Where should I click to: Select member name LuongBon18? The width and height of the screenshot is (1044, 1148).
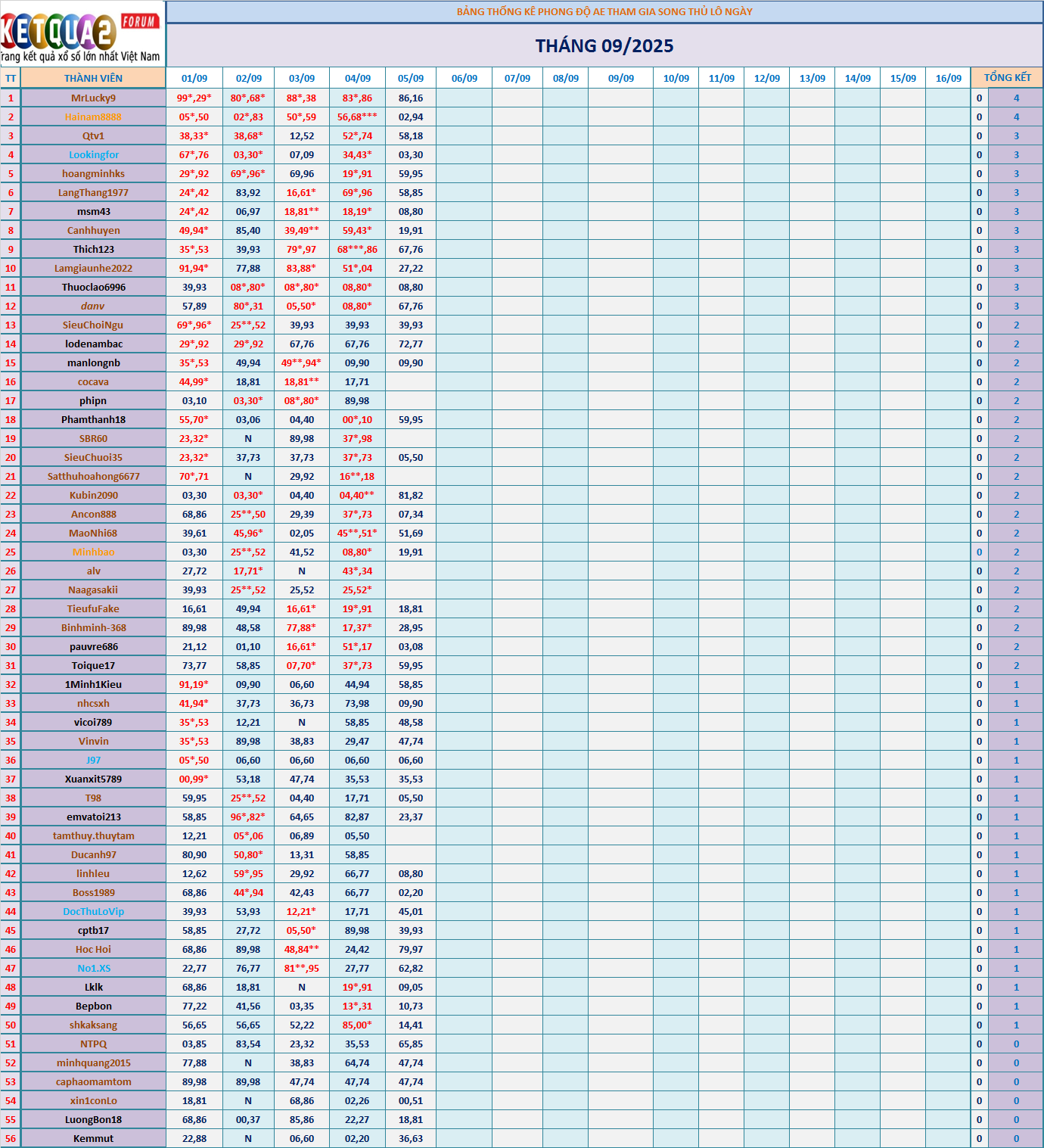coord(93,1119)
